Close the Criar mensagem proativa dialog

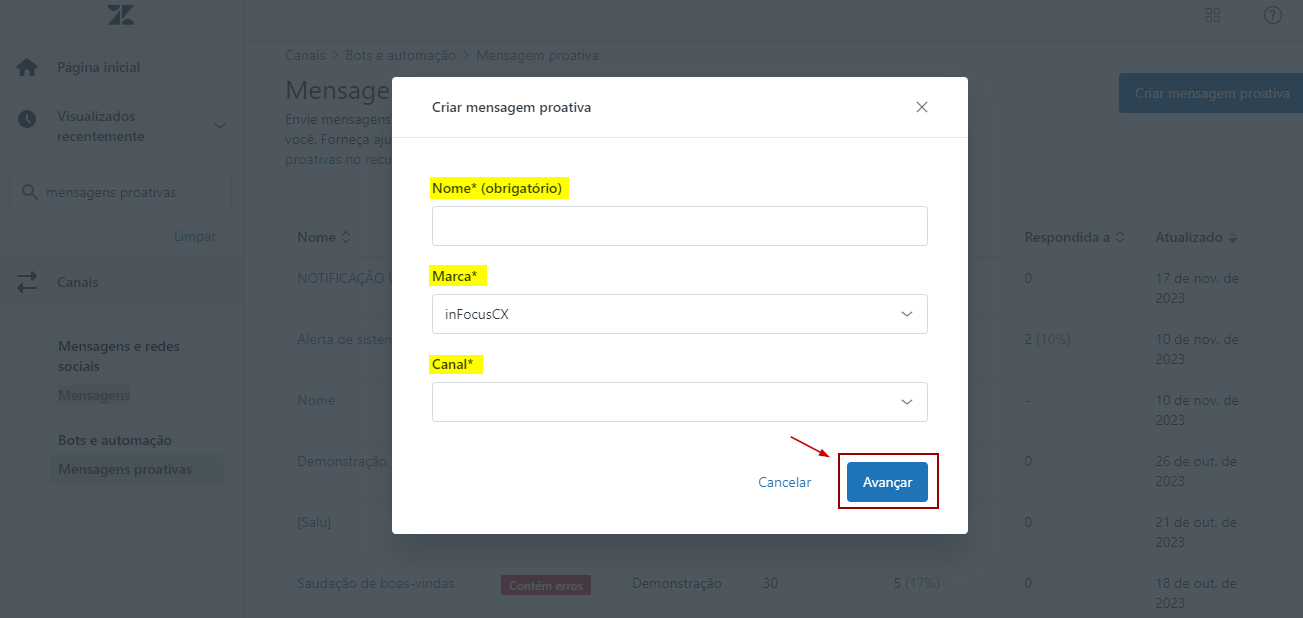point(922,107)
